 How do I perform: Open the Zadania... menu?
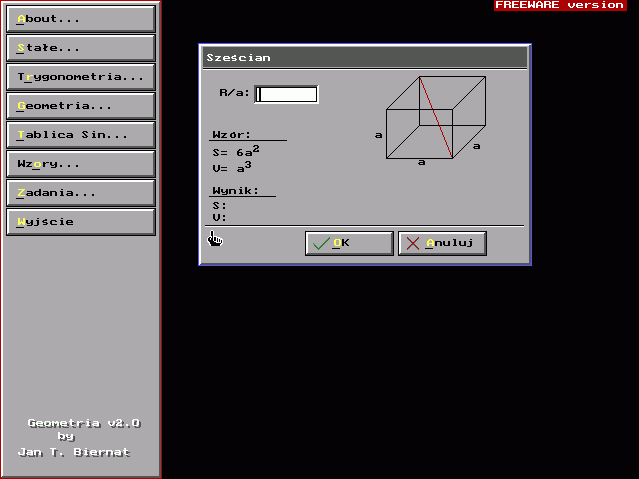[81, 193]
